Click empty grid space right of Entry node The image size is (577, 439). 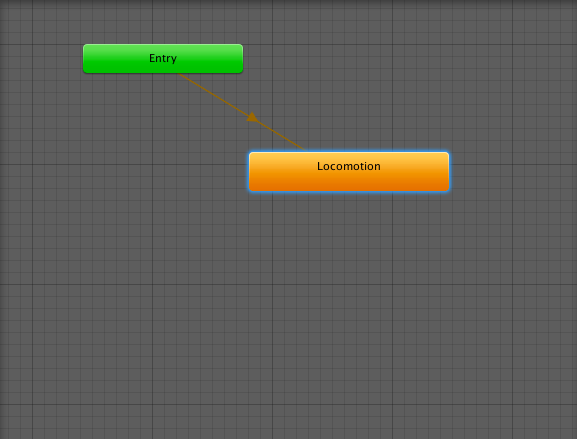(368, 59)
